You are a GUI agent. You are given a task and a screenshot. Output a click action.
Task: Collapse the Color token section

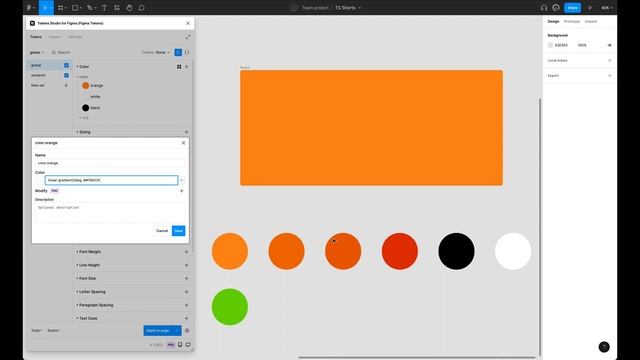(x=82, y=67)
